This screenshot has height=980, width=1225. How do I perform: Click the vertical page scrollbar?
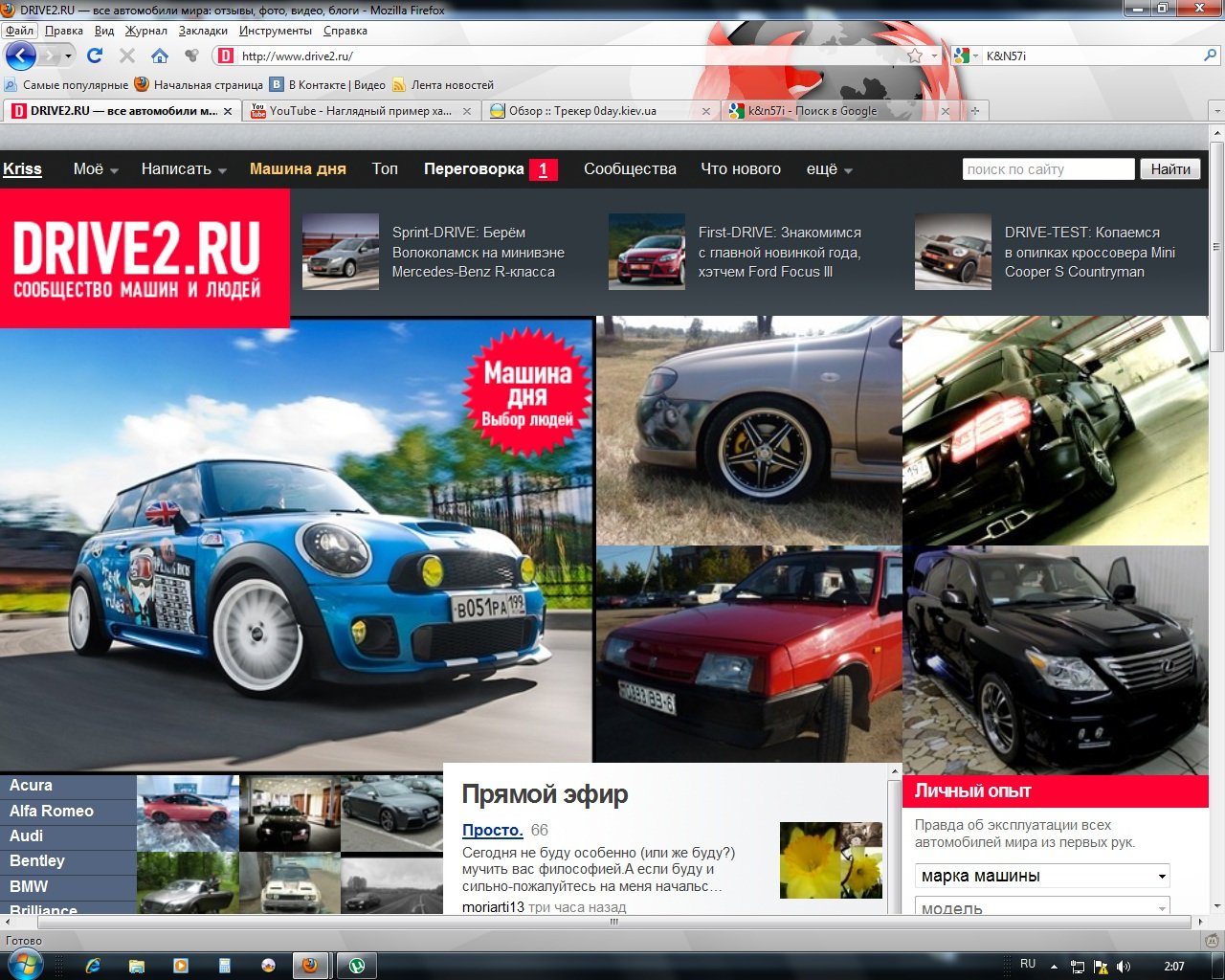(1217, 249)
